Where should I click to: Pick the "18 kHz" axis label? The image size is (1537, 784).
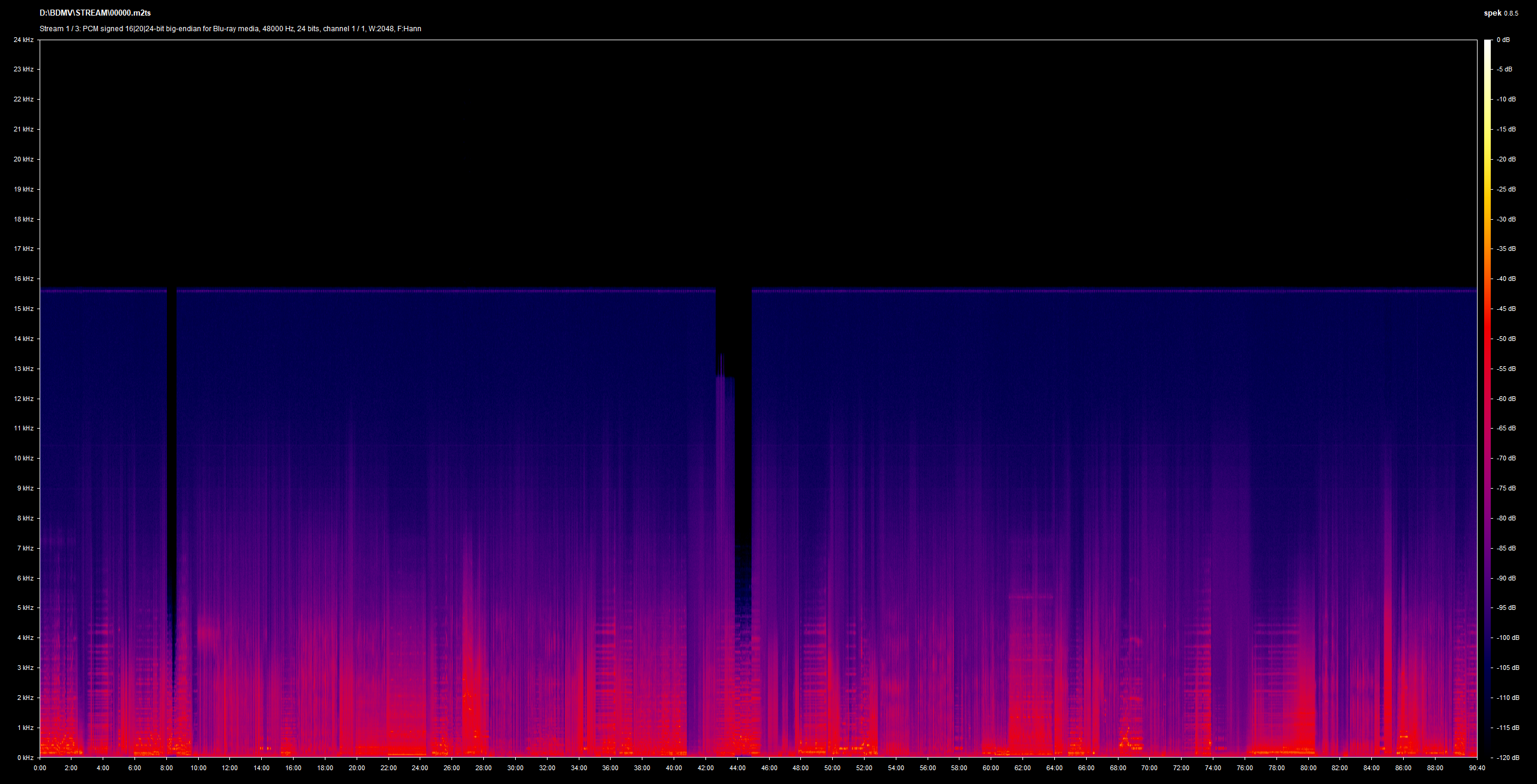point(23,220)
